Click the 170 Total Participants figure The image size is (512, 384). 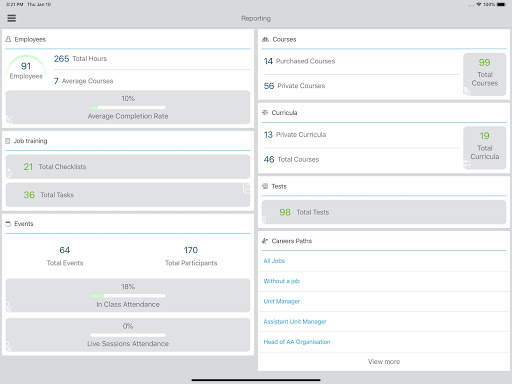(x=191, y=256)
